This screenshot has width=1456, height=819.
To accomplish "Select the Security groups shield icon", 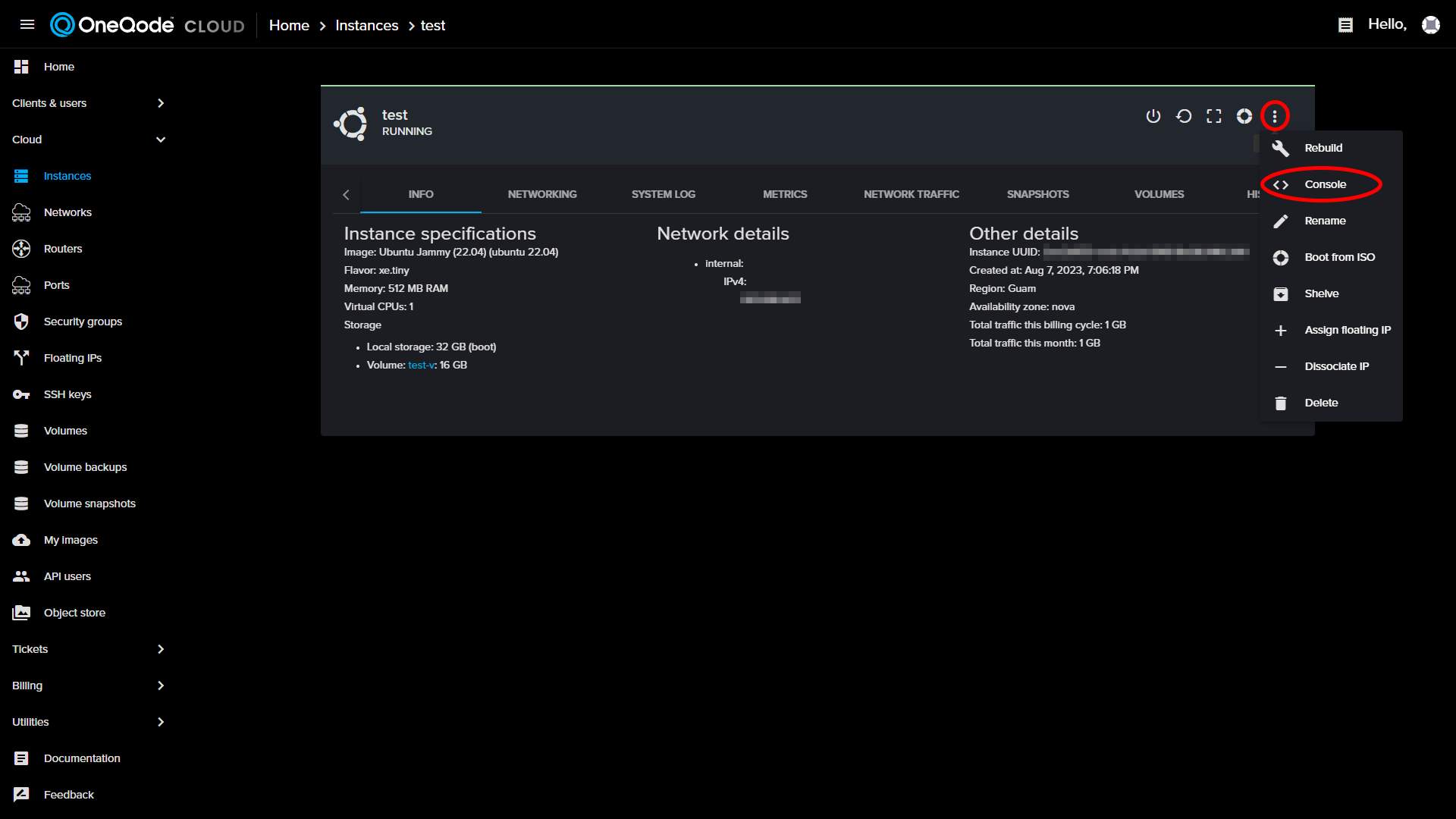I will [21, 322].
